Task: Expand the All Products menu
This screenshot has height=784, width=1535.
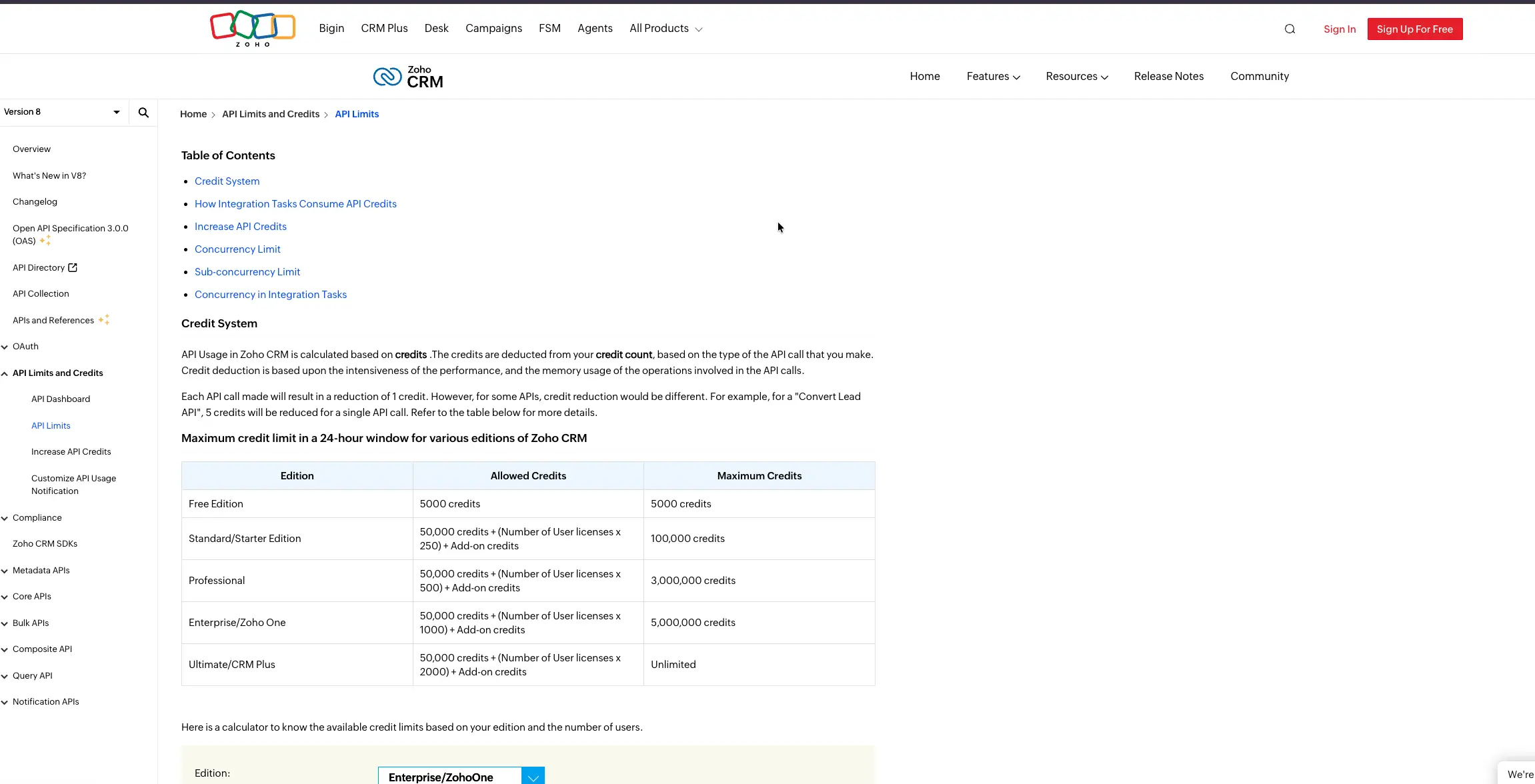Action: click(x=666, y=29)
